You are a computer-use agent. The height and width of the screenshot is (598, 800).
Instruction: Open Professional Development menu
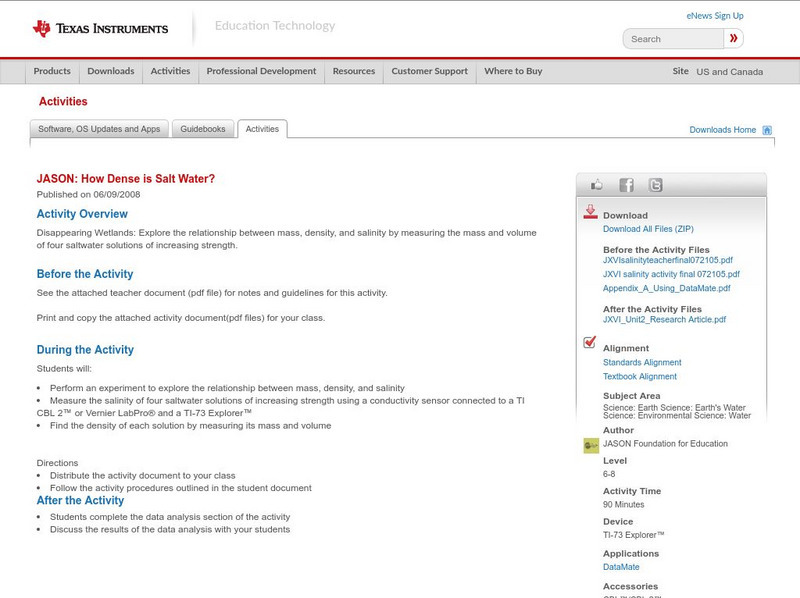click(261, 71)
